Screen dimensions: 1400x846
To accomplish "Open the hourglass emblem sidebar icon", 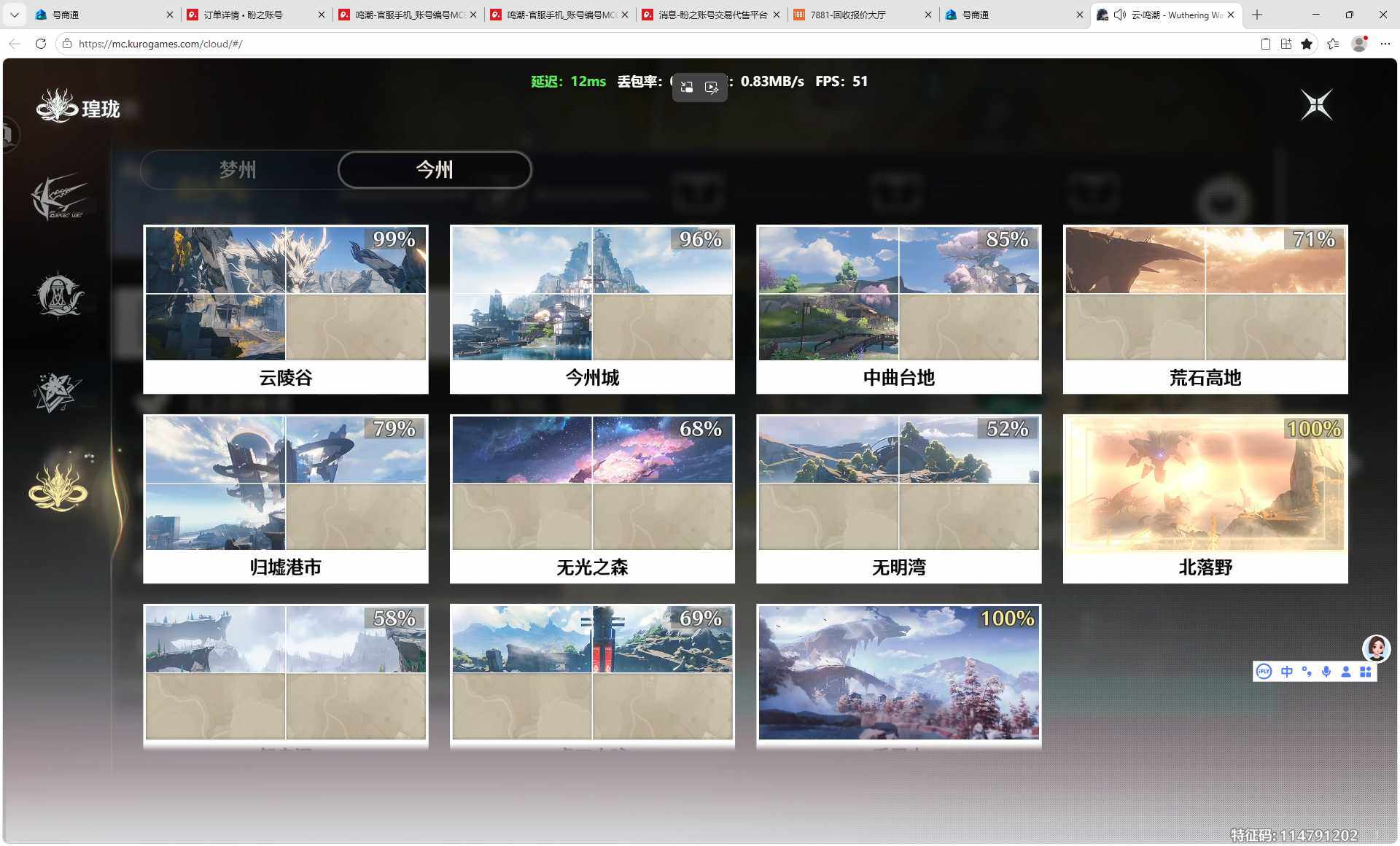I will click(x=58, y=295).
